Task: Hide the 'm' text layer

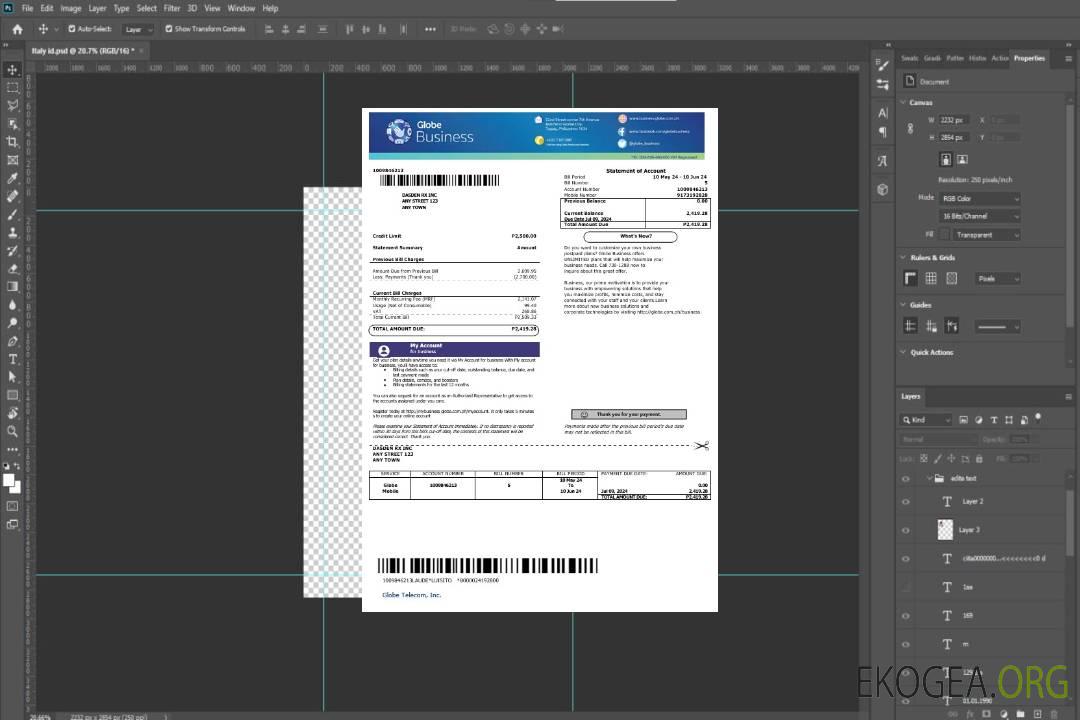Action: tap(906, 644)
